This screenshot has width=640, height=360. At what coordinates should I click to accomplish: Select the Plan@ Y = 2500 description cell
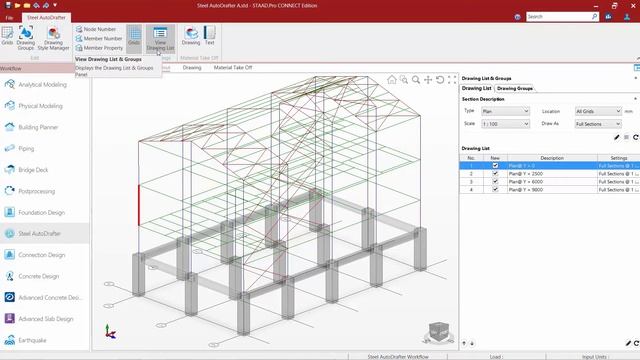tap(552, 173)
